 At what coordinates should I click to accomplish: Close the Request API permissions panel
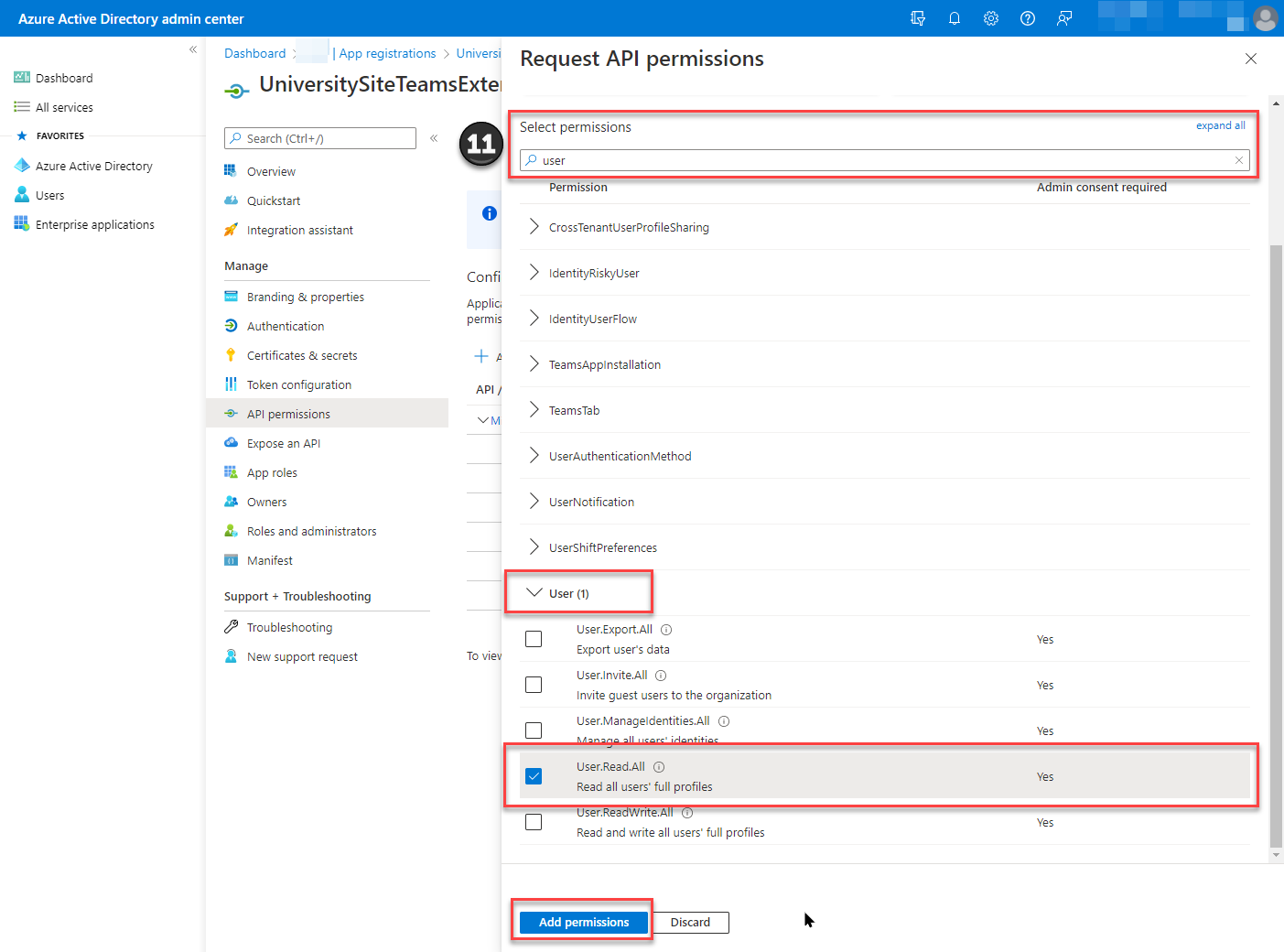tap(1251, 59)
